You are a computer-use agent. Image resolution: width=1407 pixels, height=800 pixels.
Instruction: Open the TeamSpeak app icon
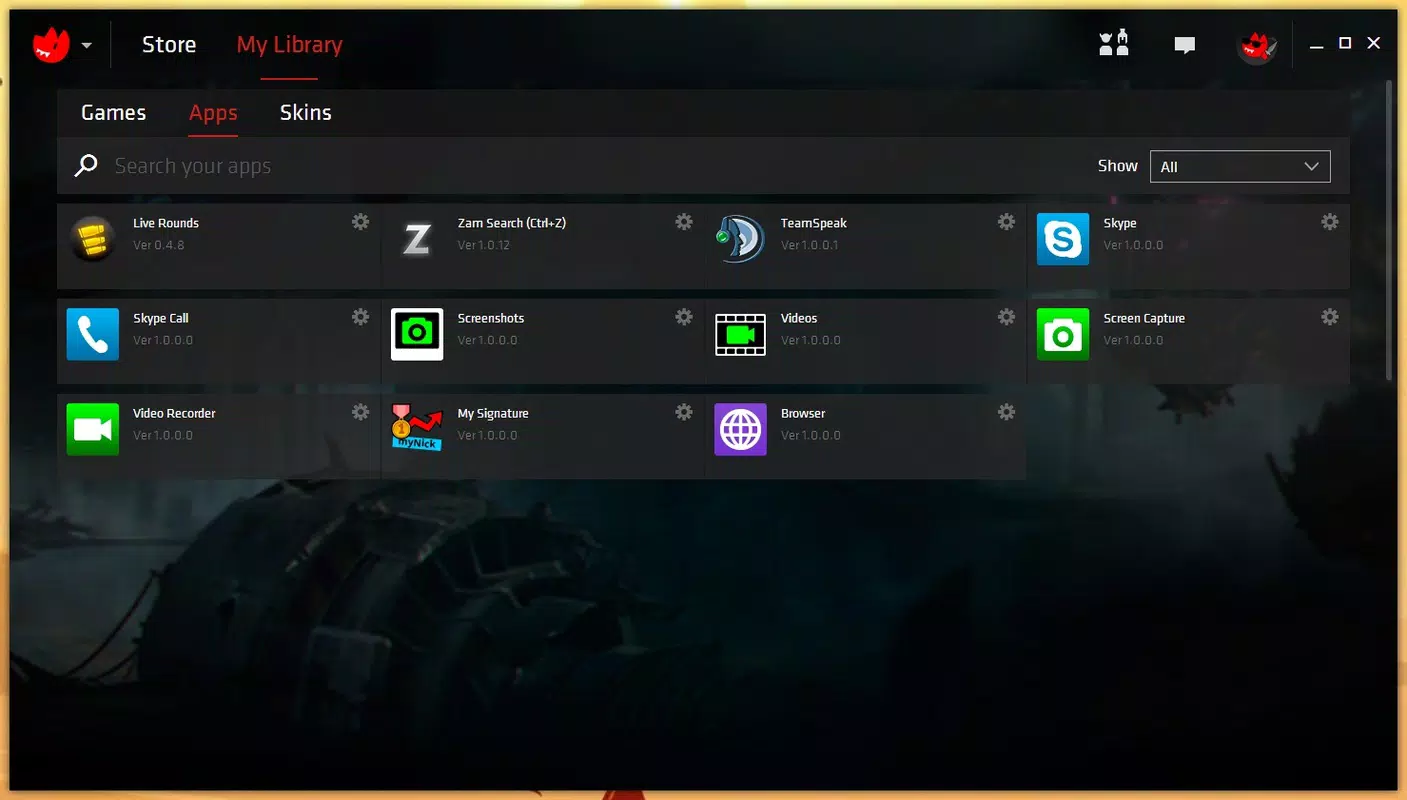pyautogui.click(x=740, y=239)
